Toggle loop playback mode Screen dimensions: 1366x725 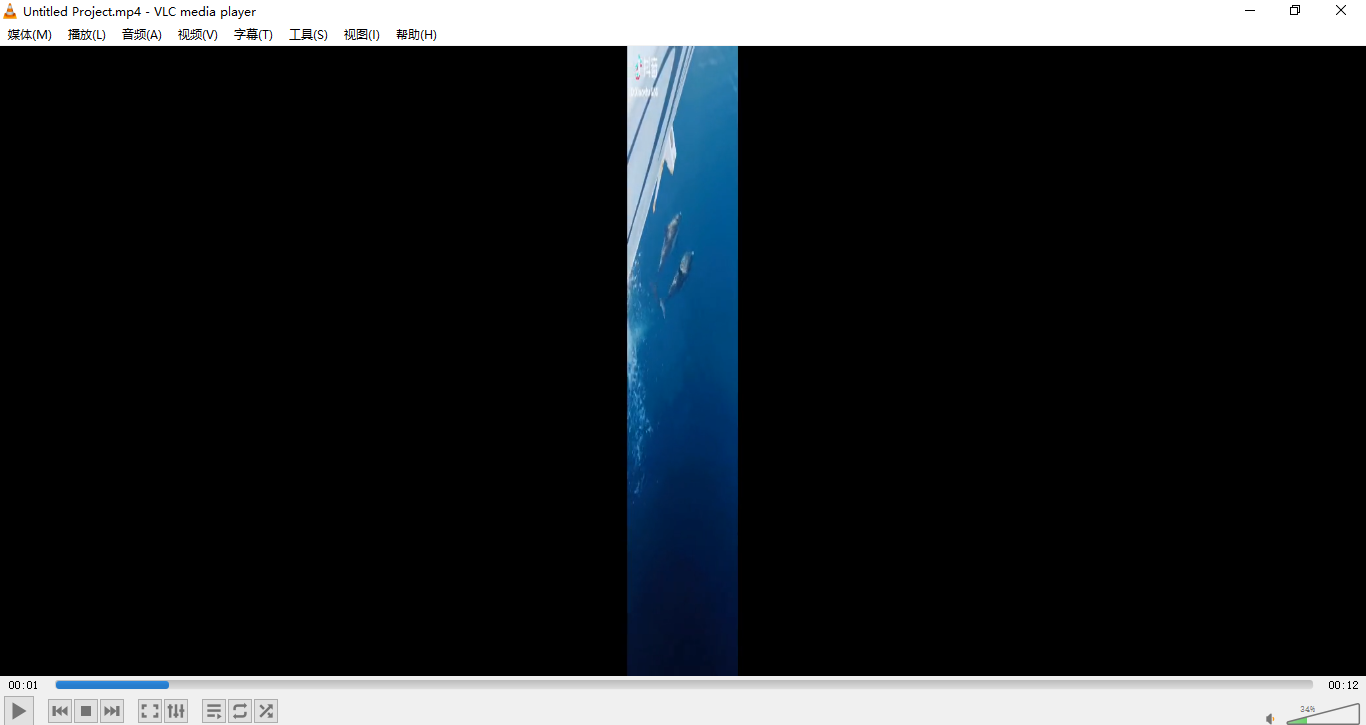point(240,710)
